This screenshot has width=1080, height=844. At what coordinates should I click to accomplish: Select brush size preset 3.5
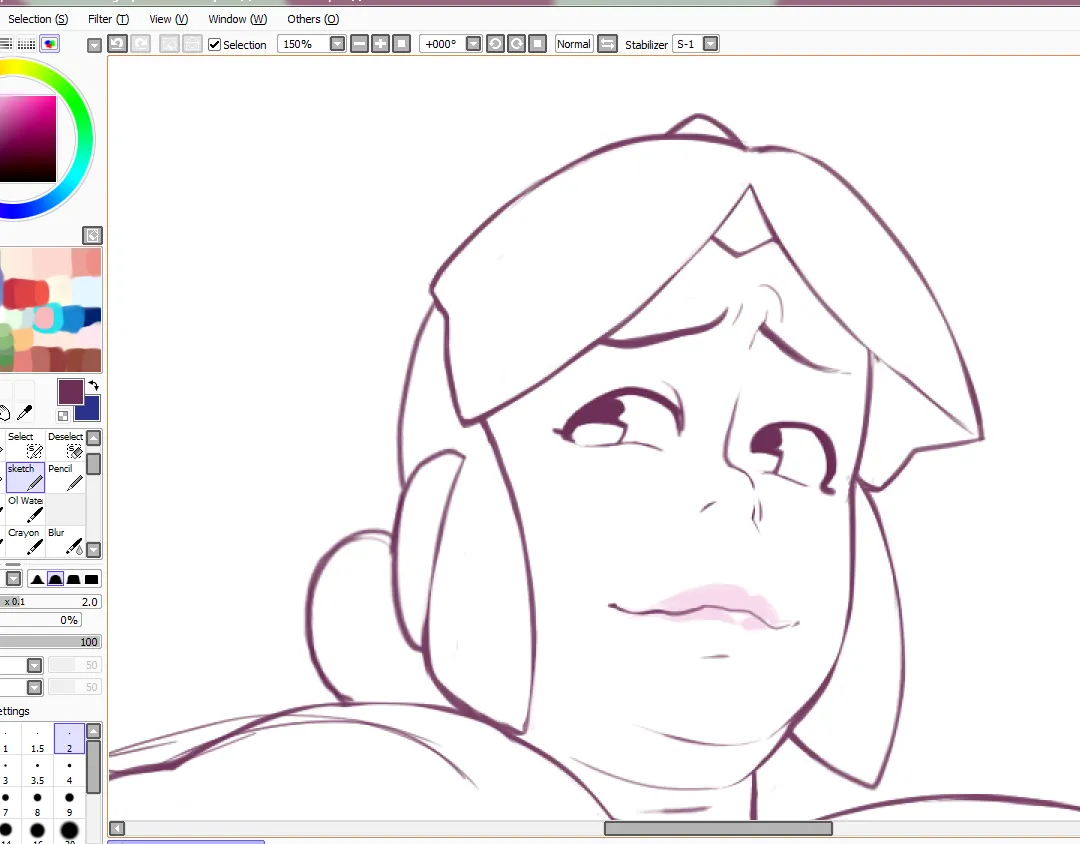37,772
